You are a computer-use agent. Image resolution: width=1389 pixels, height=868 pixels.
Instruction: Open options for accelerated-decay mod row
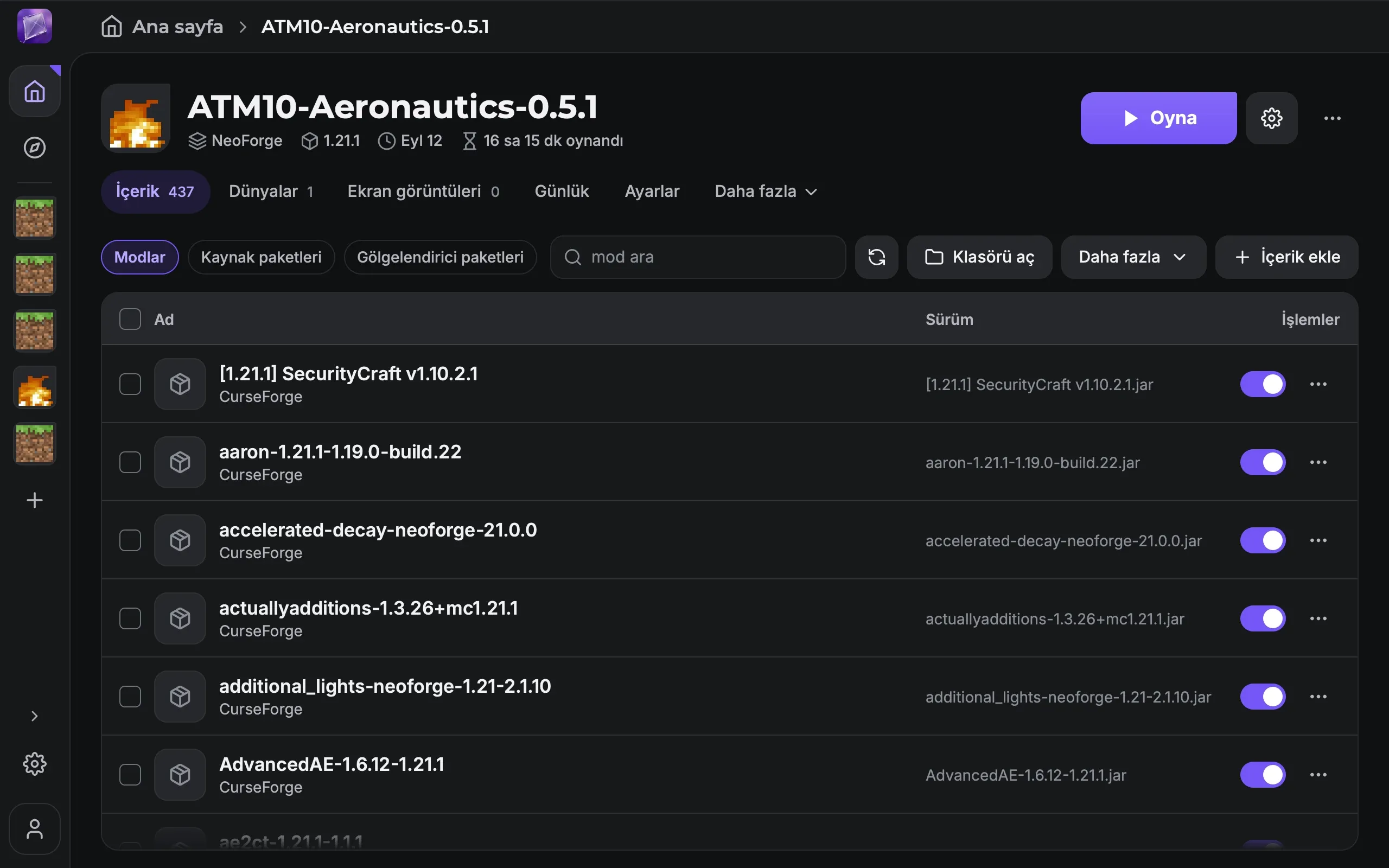1318,540
